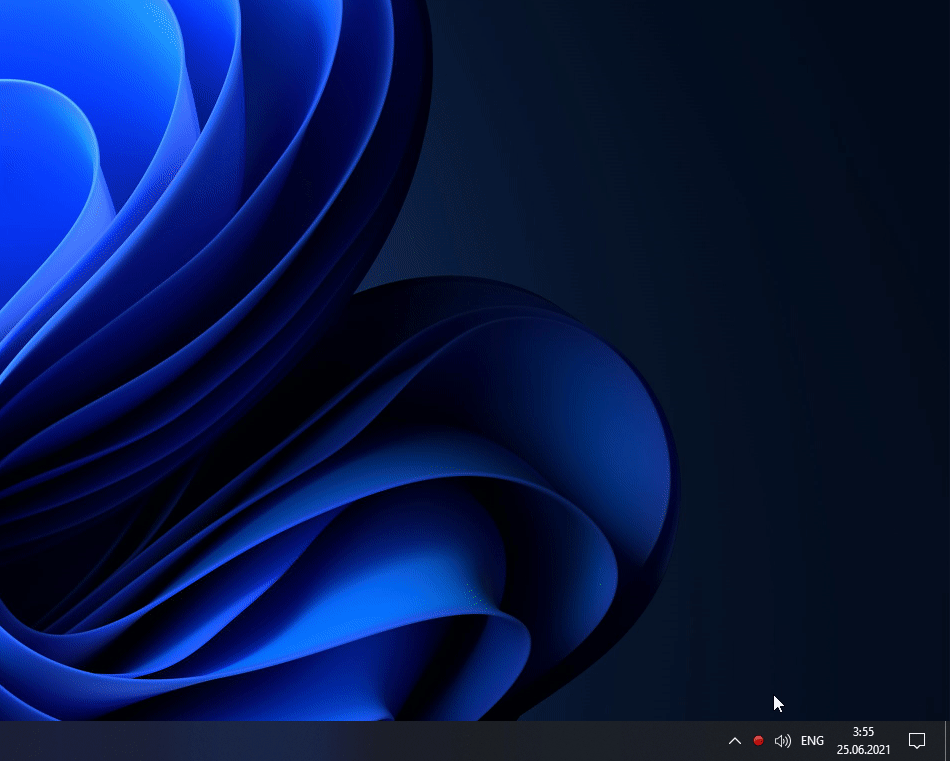Screen dimensions: 950x761
Task: Open the Action Center notifications icon
Action: tap(917, 740)
